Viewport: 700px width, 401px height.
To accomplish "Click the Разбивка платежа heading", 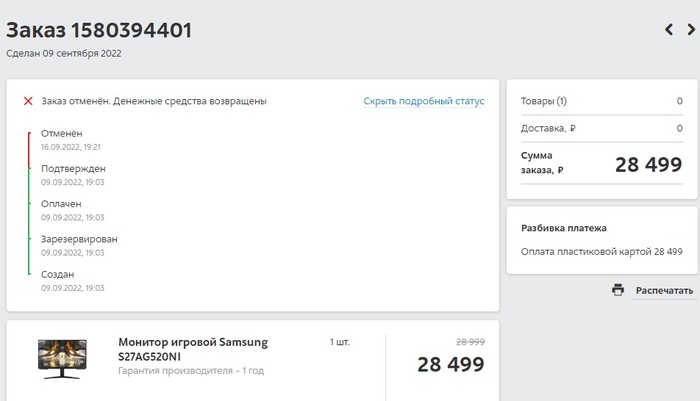I will (564, 228).
